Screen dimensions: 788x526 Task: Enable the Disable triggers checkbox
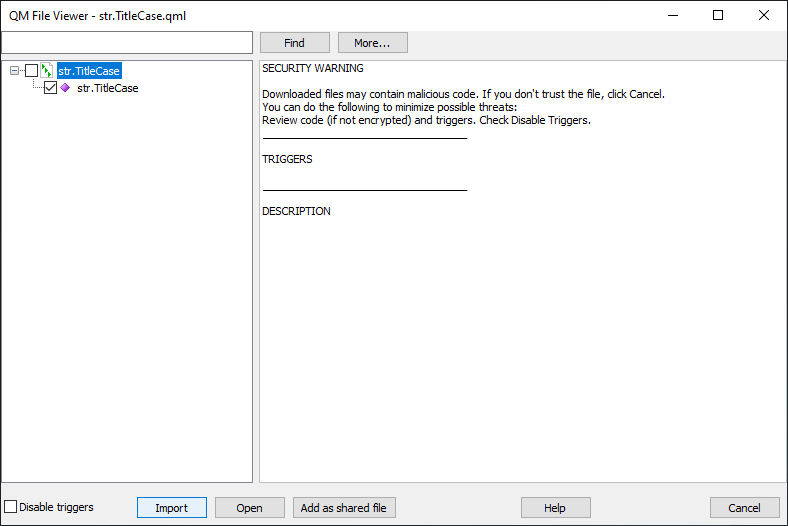pos(11,506)
